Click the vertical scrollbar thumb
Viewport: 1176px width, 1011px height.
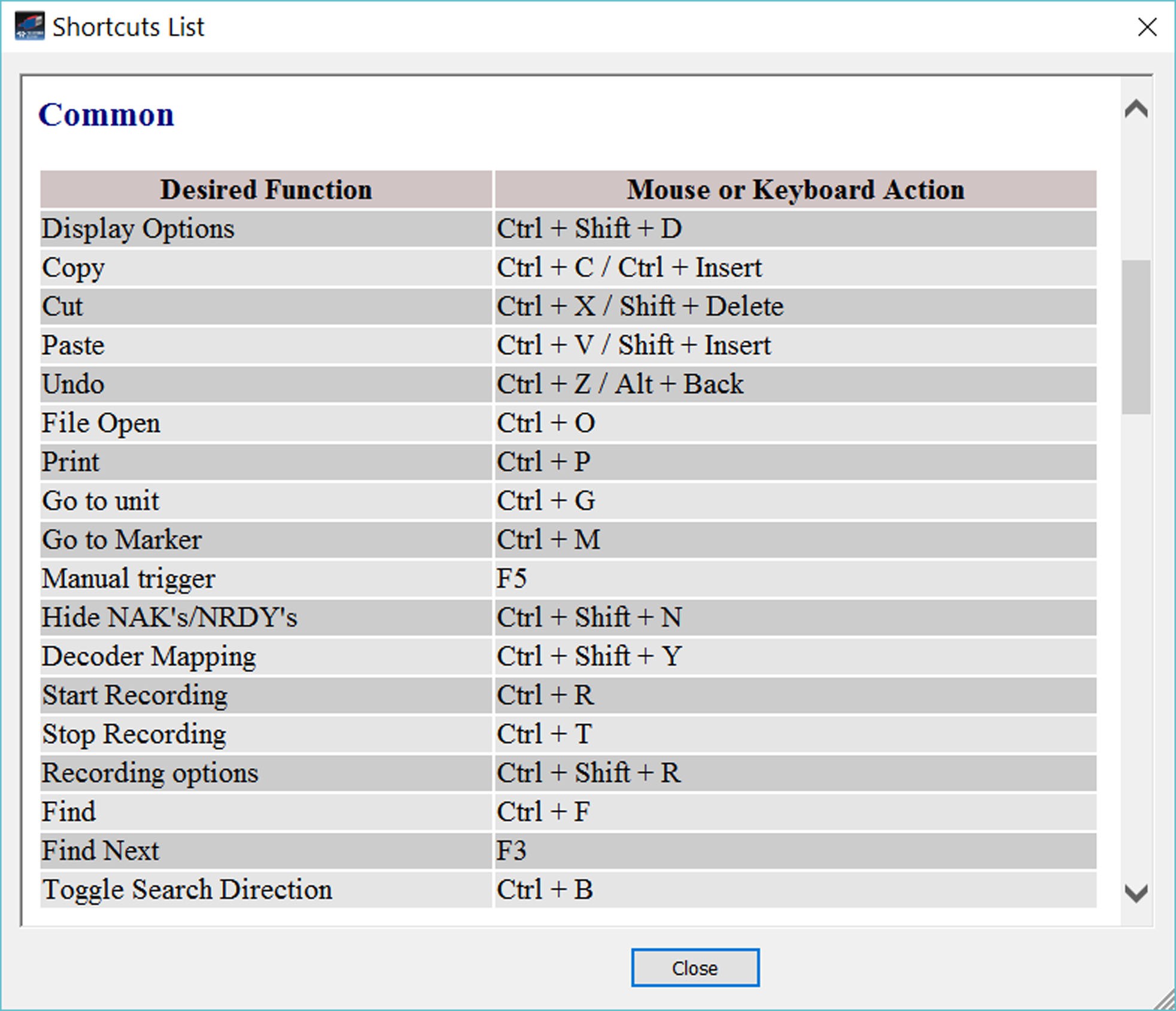pyautogui.click(x=1136, y=337)
